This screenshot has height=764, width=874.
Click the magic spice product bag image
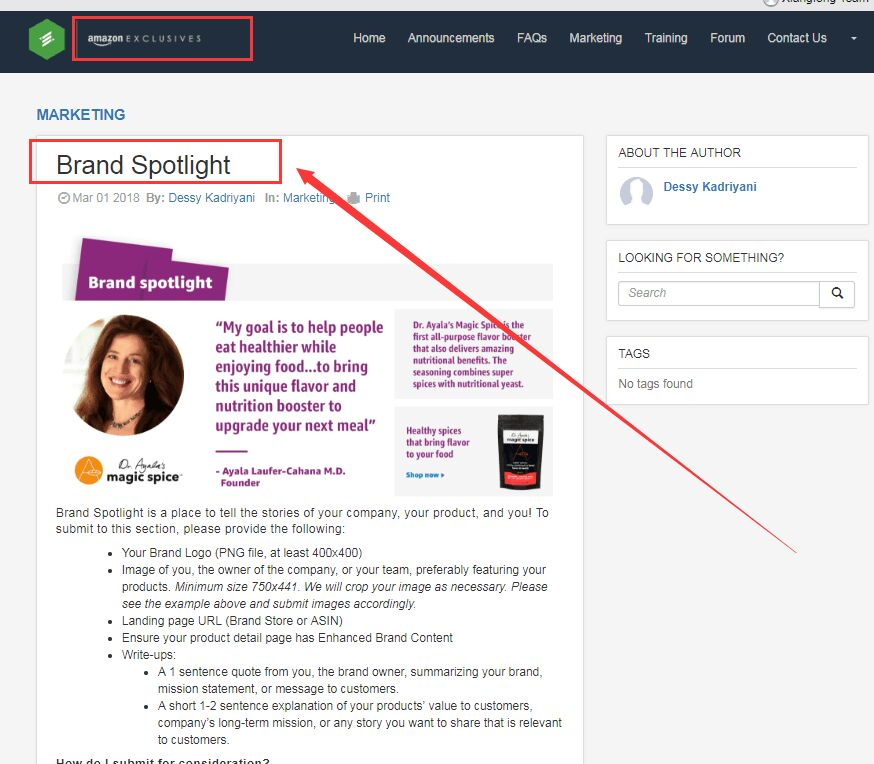(521, 452)
